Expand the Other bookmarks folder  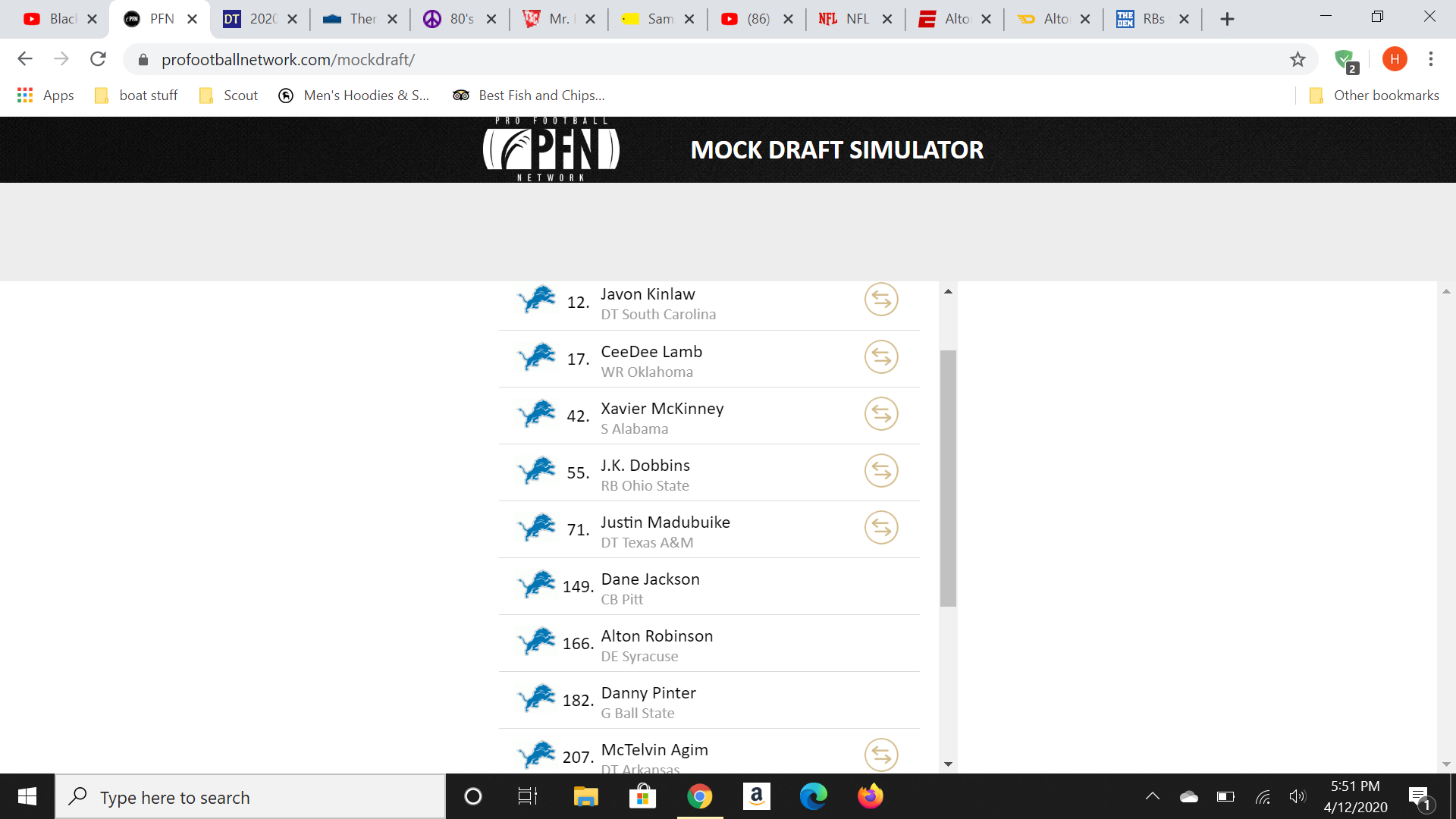pos(1374,94)
